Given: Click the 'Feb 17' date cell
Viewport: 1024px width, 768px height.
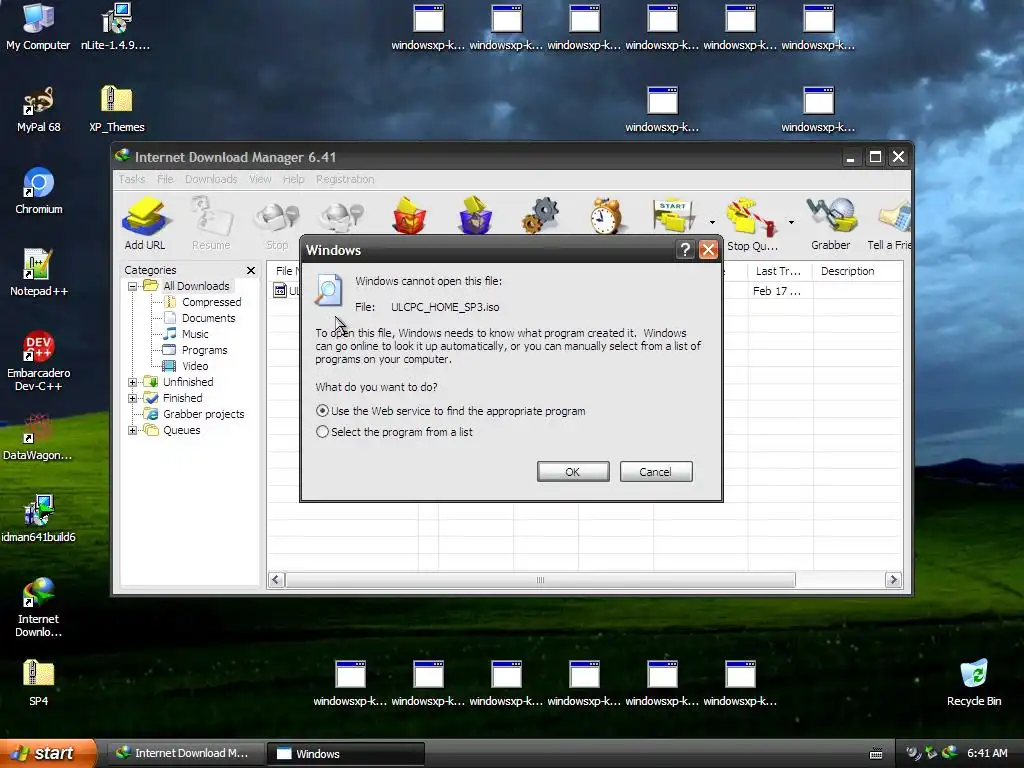Looking at the screenshot, I should 777,291.
